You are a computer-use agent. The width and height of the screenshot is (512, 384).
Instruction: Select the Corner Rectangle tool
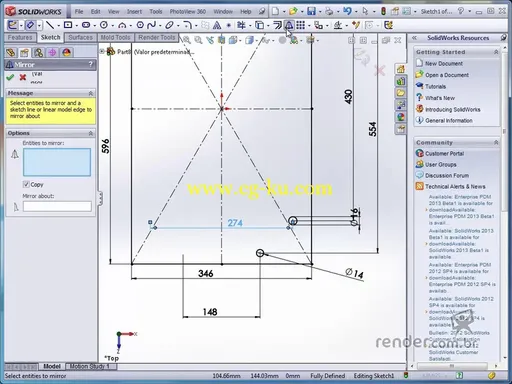pyautogui.click(x=68, y=25)
